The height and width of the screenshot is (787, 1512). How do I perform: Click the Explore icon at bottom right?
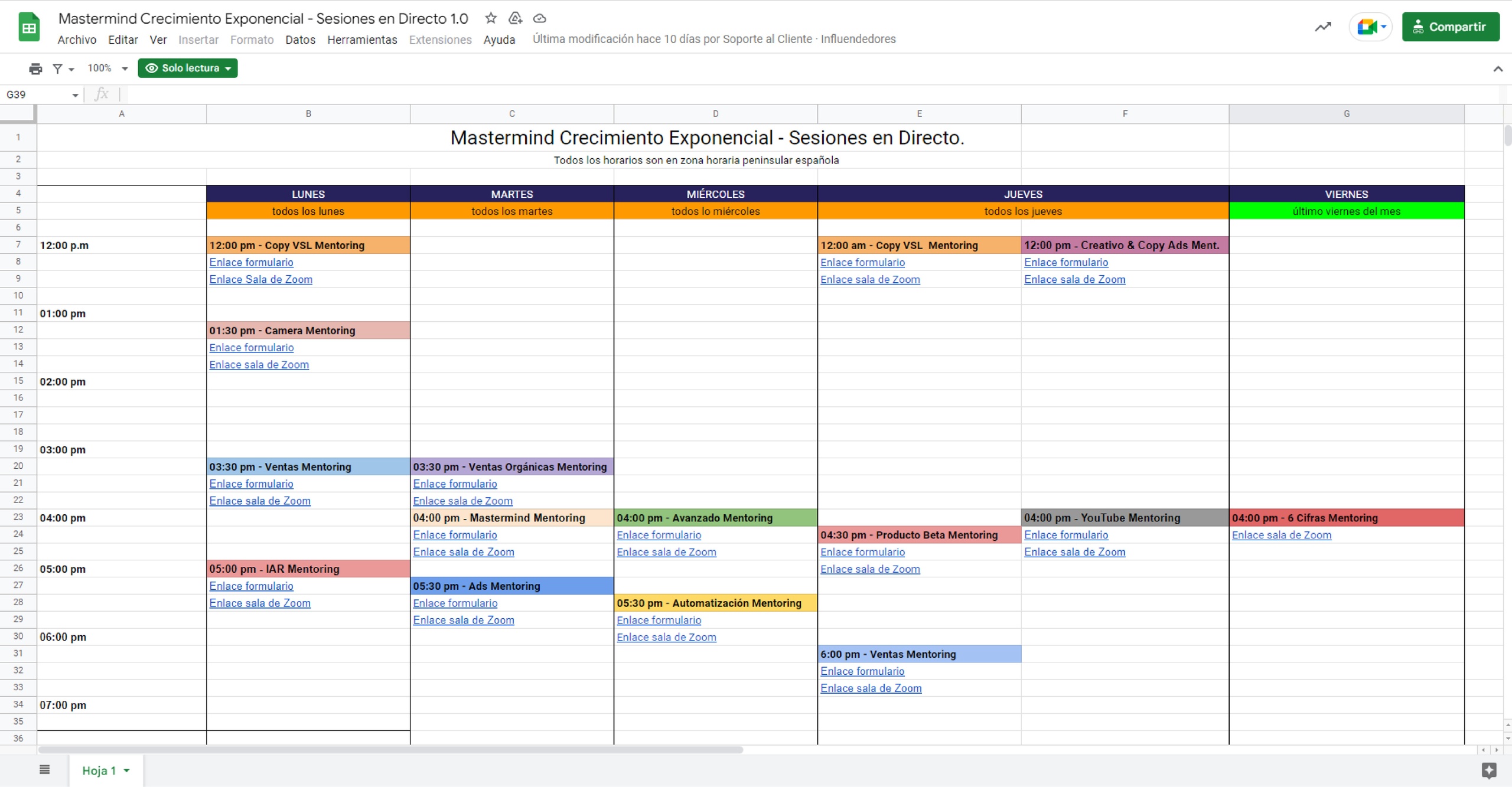click(1488, 769)
